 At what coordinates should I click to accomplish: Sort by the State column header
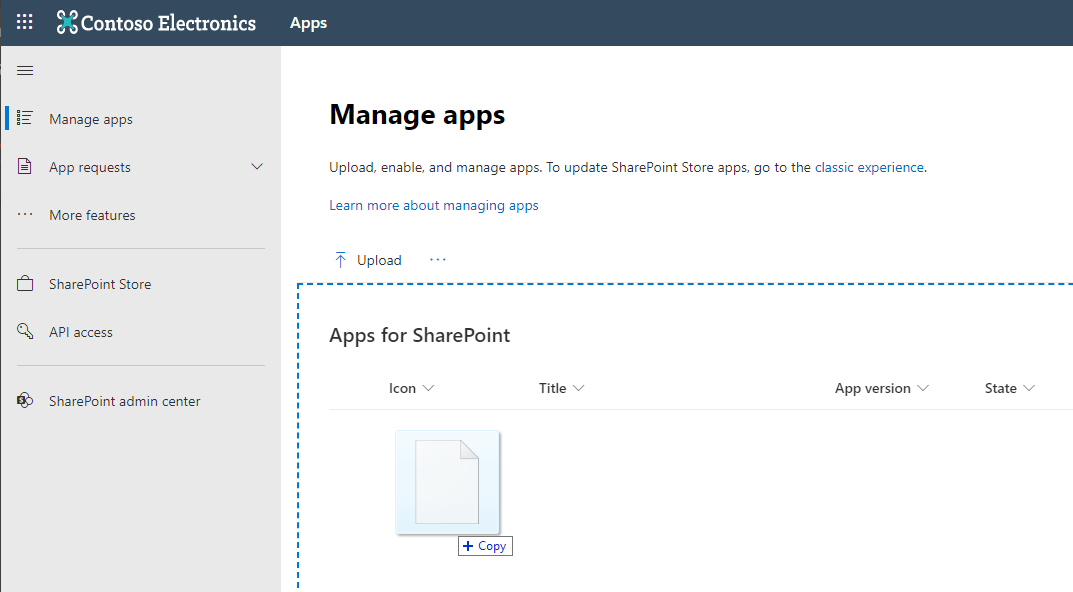click(1000, 388)
